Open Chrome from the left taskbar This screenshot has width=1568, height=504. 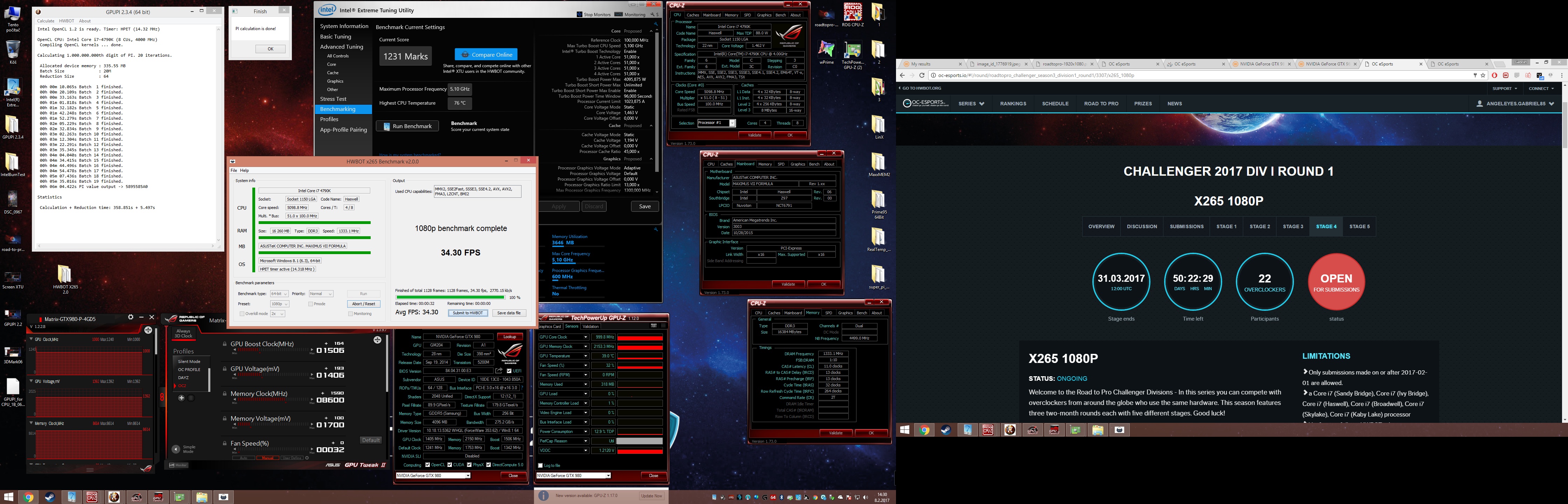28,497
